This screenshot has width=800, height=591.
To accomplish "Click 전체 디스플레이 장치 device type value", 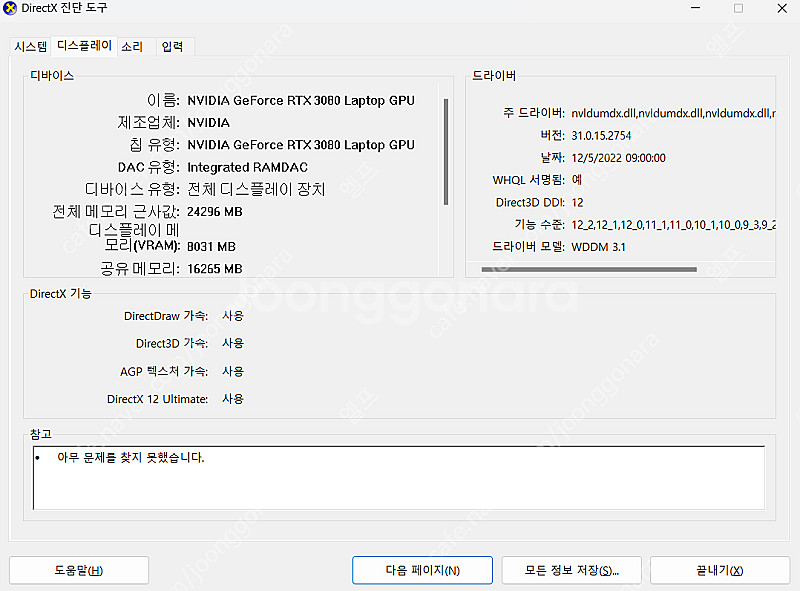I will pos(256,189).
